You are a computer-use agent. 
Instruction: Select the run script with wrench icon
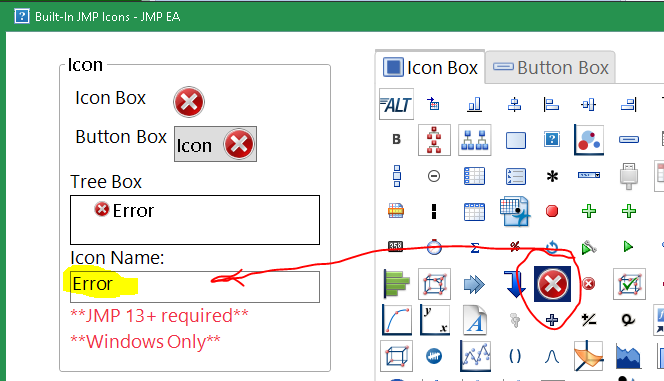click(589, 247)
